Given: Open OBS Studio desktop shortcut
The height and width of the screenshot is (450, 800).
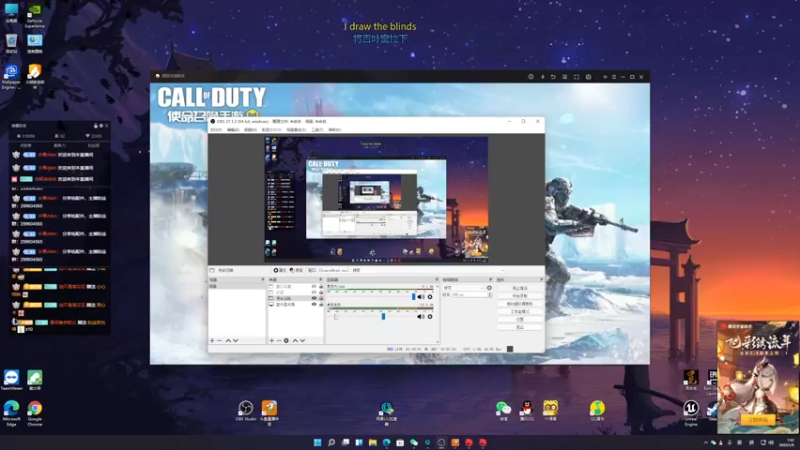Looking at the screenshot, I should pyautogui.click(x=245, y=411).
